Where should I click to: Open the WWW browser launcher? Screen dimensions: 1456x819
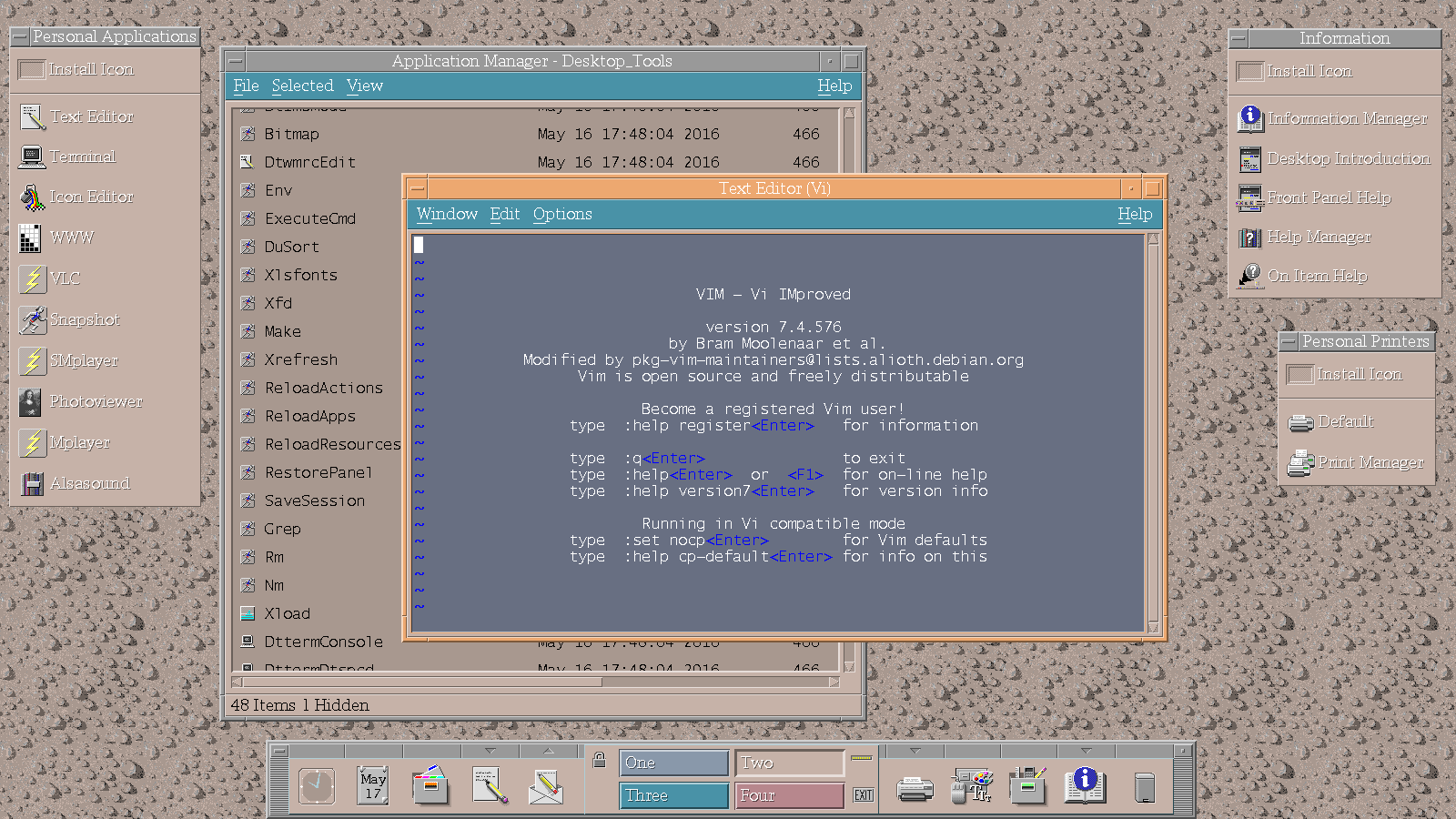point(56,238)
